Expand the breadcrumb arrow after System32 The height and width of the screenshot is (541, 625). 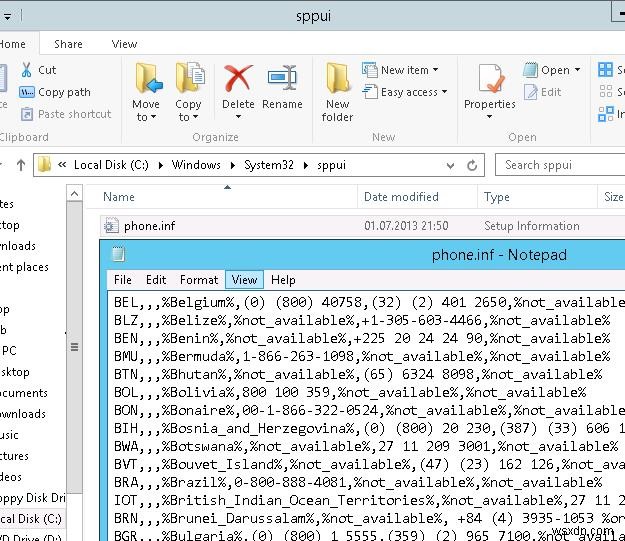tap(306, 165)
